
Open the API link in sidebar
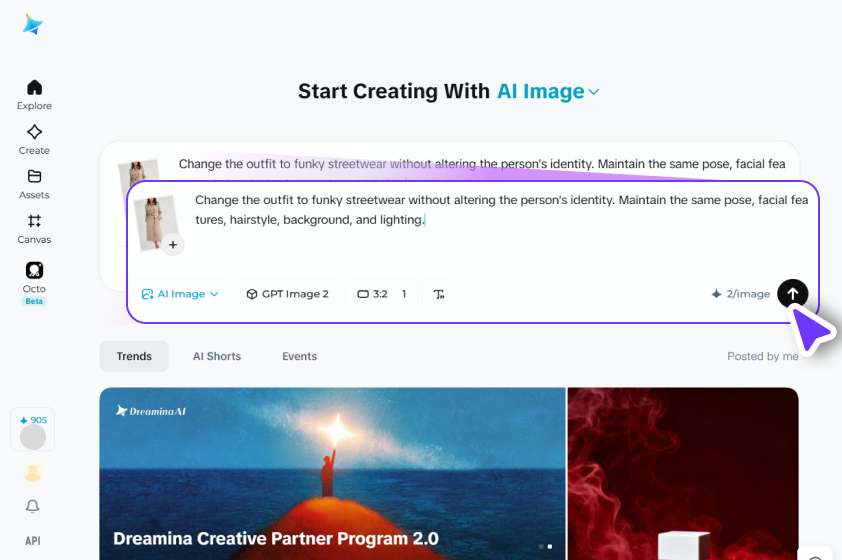click(x=33, y=541)
